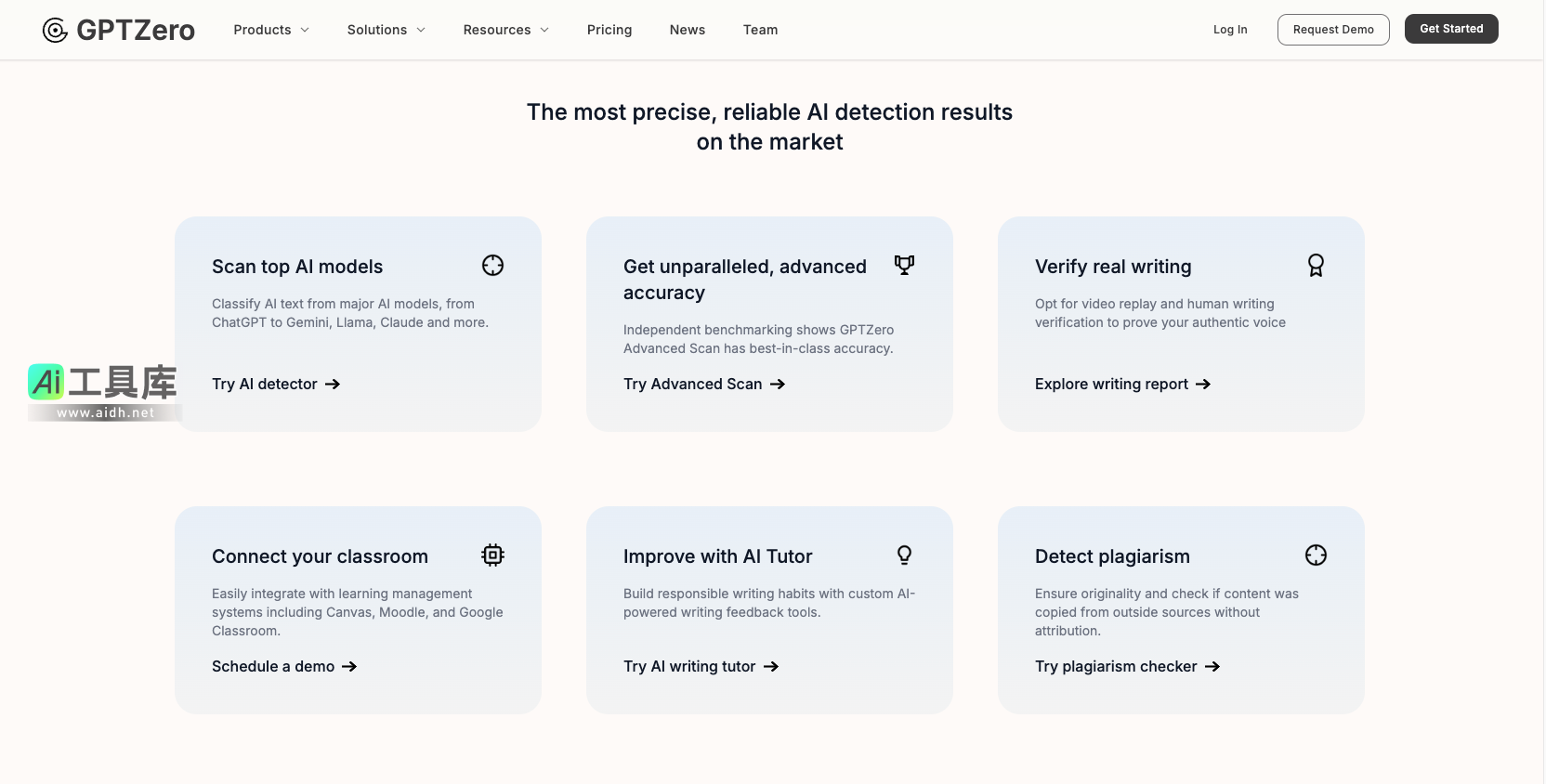The image size is (1546, 784).
Task: Click the trophy icon on advanced accuracy card
Action: [x=904, y=266]
